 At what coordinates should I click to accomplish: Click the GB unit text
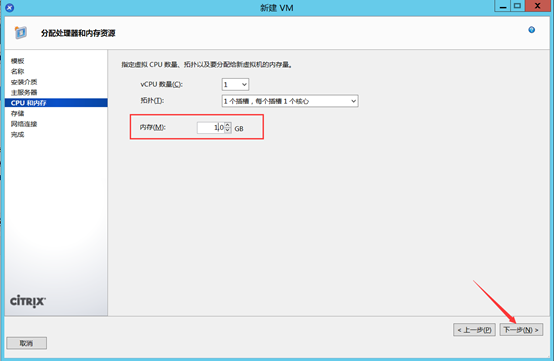click(x=239, y=129)
